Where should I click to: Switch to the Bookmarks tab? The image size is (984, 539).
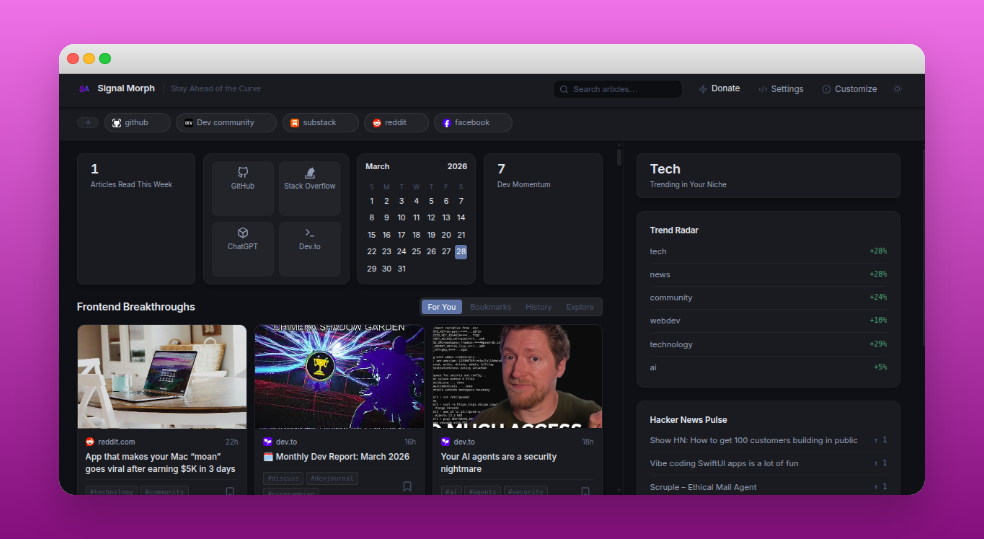[x=491, y=307]
